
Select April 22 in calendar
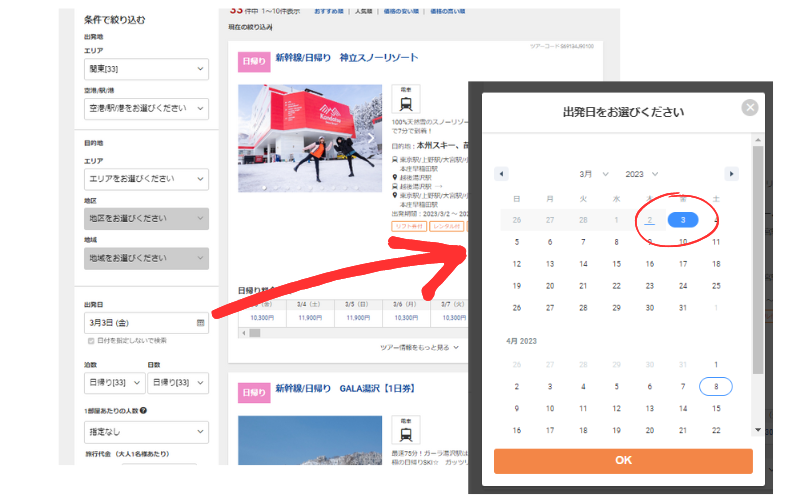click(716, 430)
